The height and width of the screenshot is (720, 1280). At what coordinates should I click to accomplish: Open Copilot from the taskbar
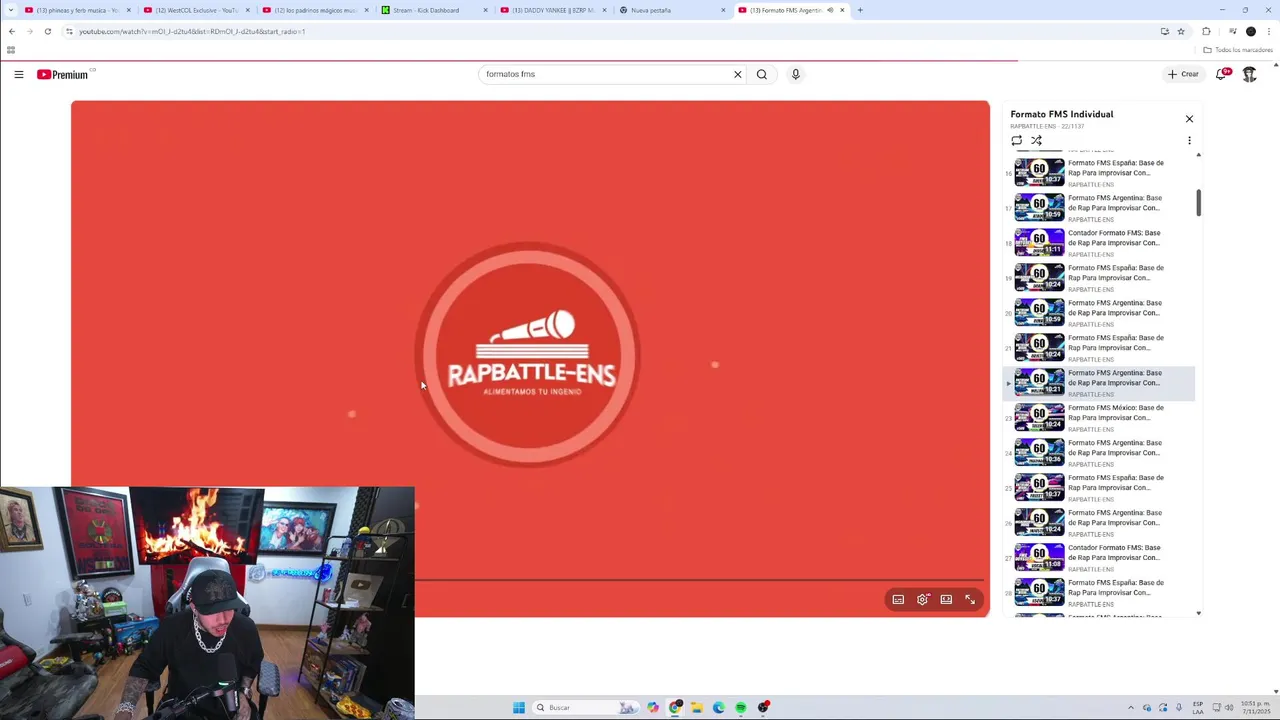[x=653, y=708]
